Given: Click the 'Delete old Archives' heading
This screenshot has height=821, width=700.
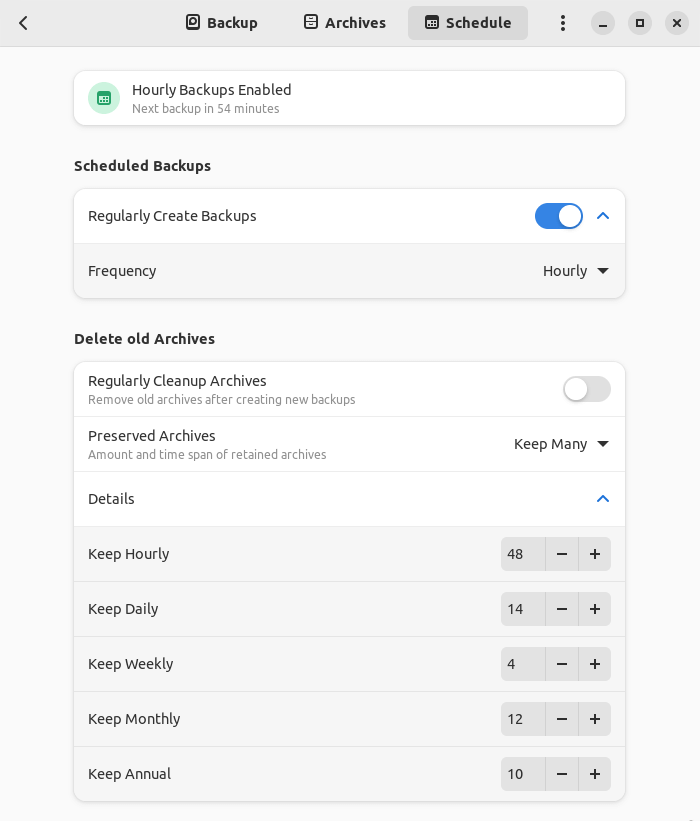Looking at the screenshot, I should 145,339.
